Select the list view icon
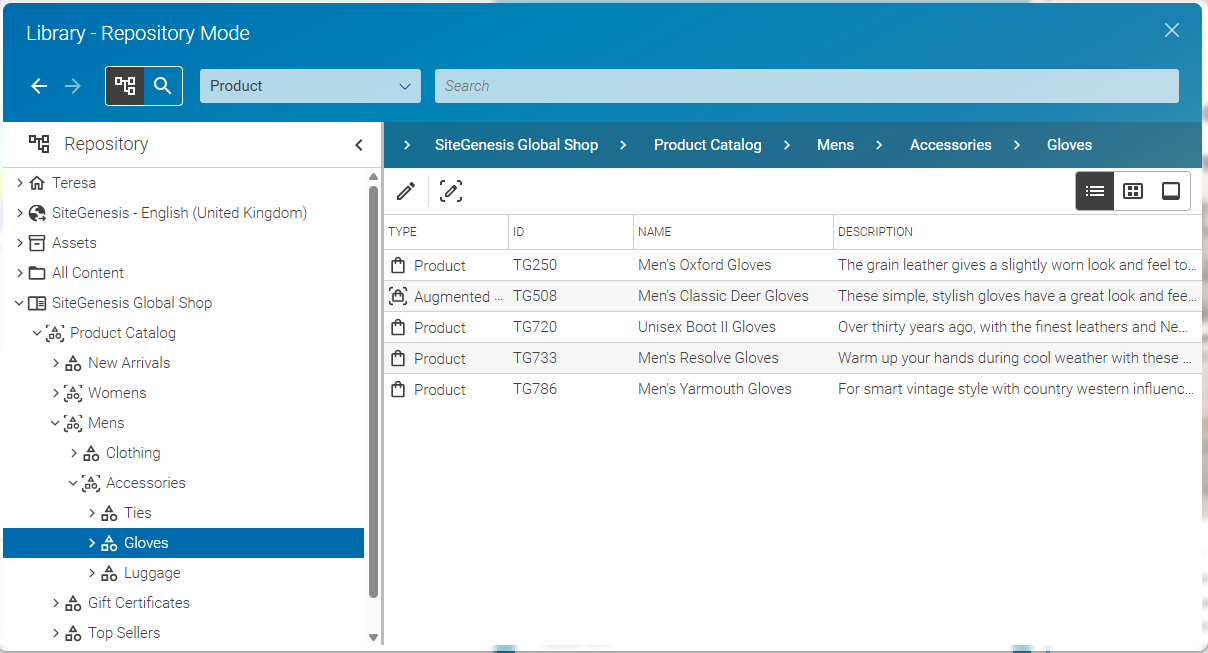The image size is (1208, 653). pyautogui.click(x=1095, y=191)
